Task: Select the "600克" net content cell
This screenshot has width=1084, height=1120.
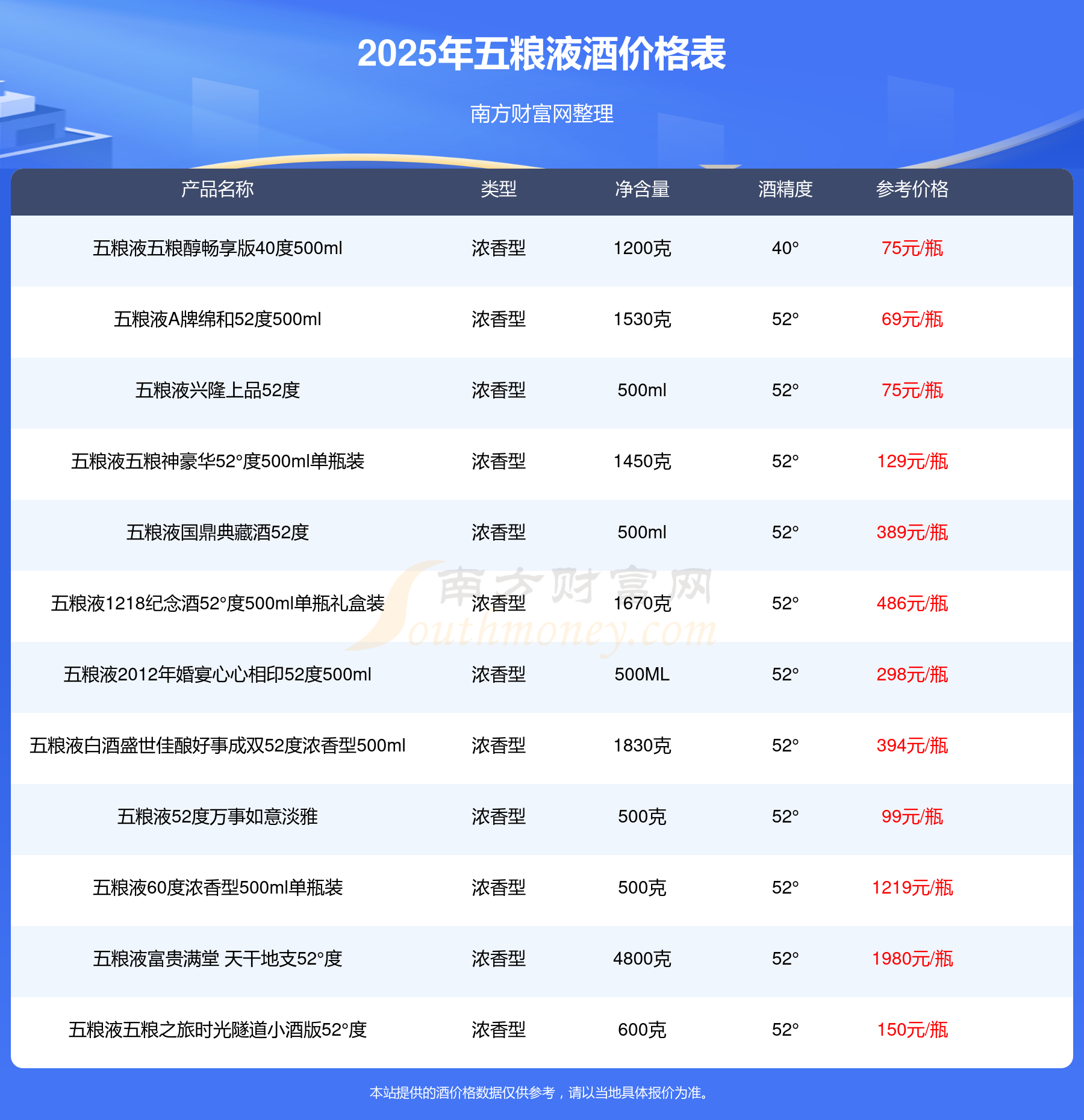Action: click(x=642, y=1030)
